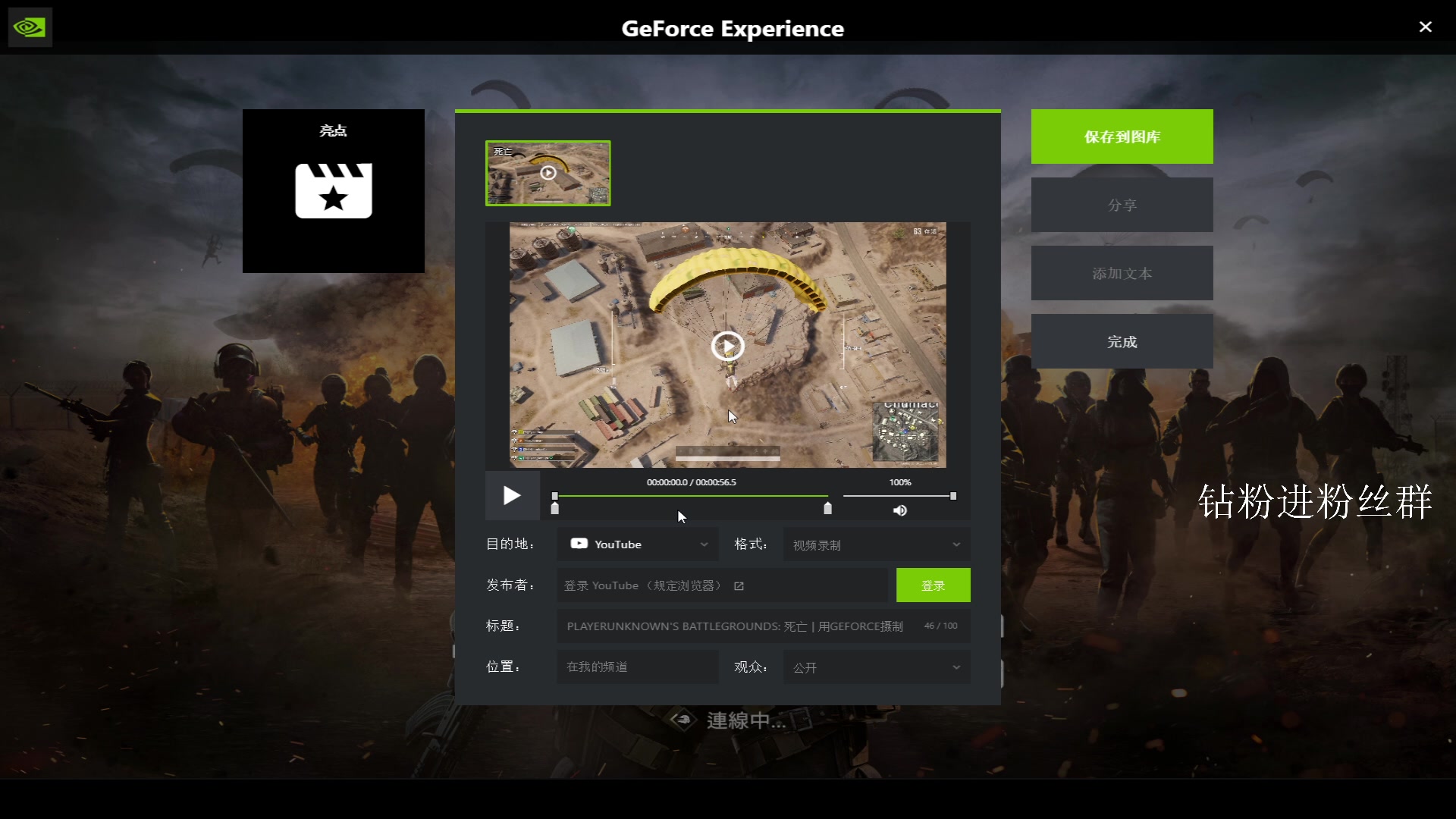Image resolution: width=1456 pixels, height=819 pixels.
Task: Mute audio with the speaker icon
Action: (899, 510)
